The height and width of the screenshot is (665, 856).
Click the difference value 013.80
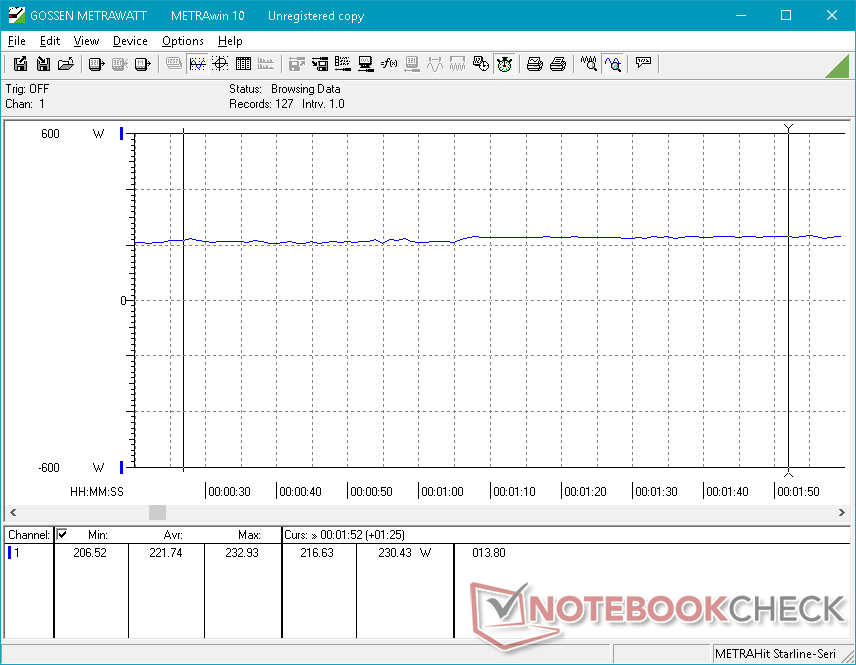coord(489,553)
